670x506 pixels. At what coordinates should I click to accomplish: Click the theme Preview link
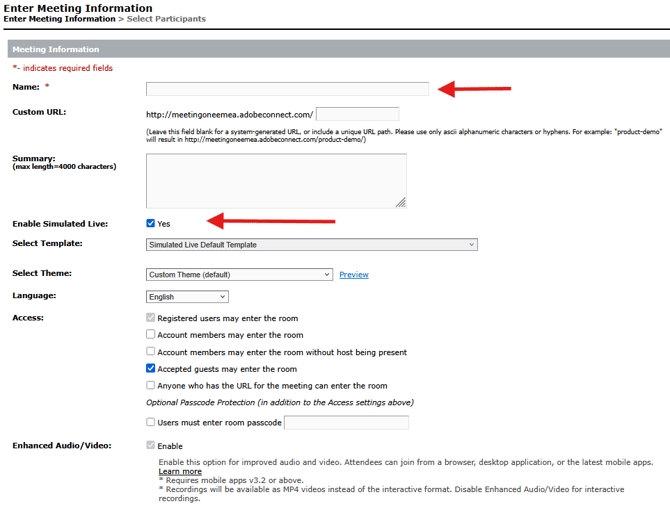click(353, 275)
